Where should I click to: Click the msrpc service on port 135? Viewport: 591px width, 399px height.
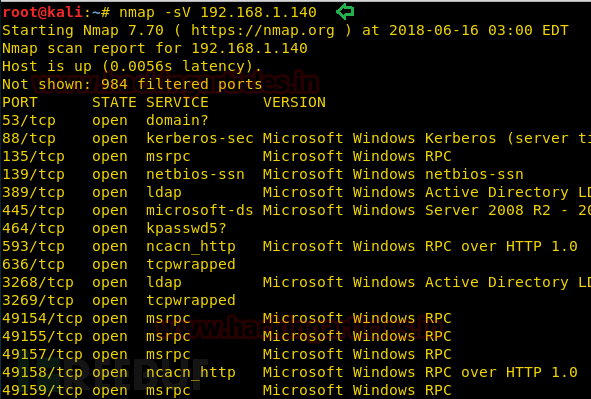tap(168, 157)
